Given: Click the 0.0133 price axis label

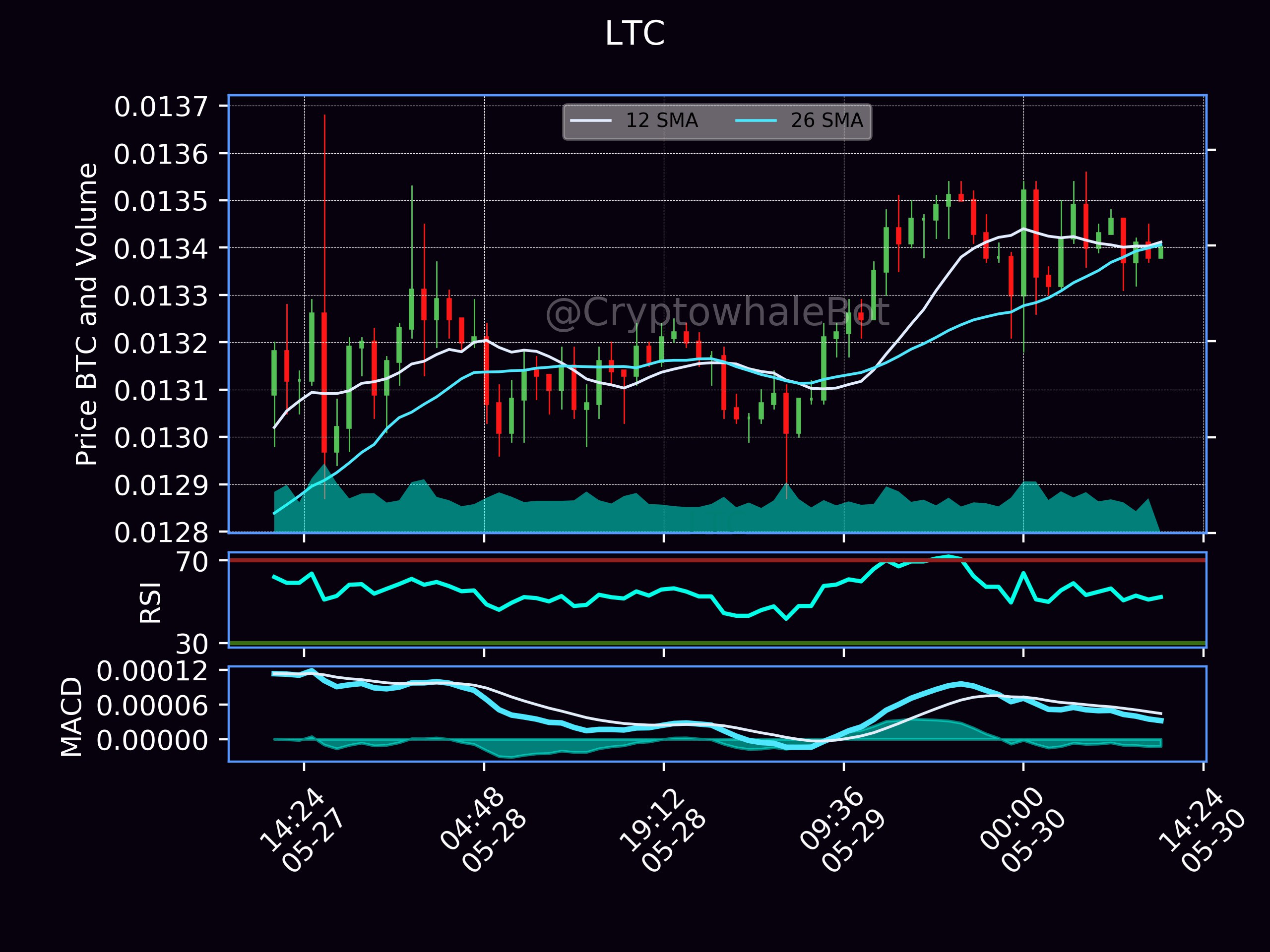Looking at the screenshot, I should (x=161, y=297).
